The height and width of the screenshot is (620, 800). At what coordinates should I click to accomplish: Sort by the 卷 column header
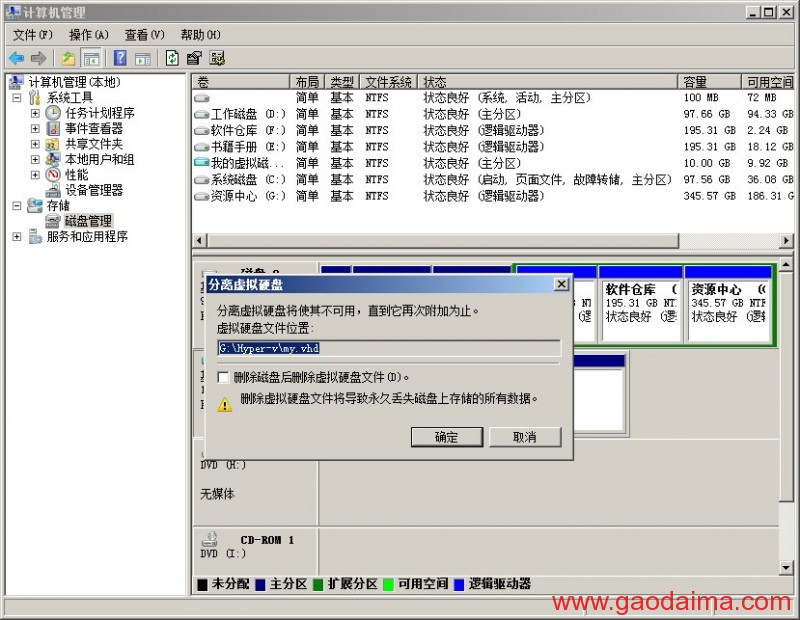(x=241, y=82)
